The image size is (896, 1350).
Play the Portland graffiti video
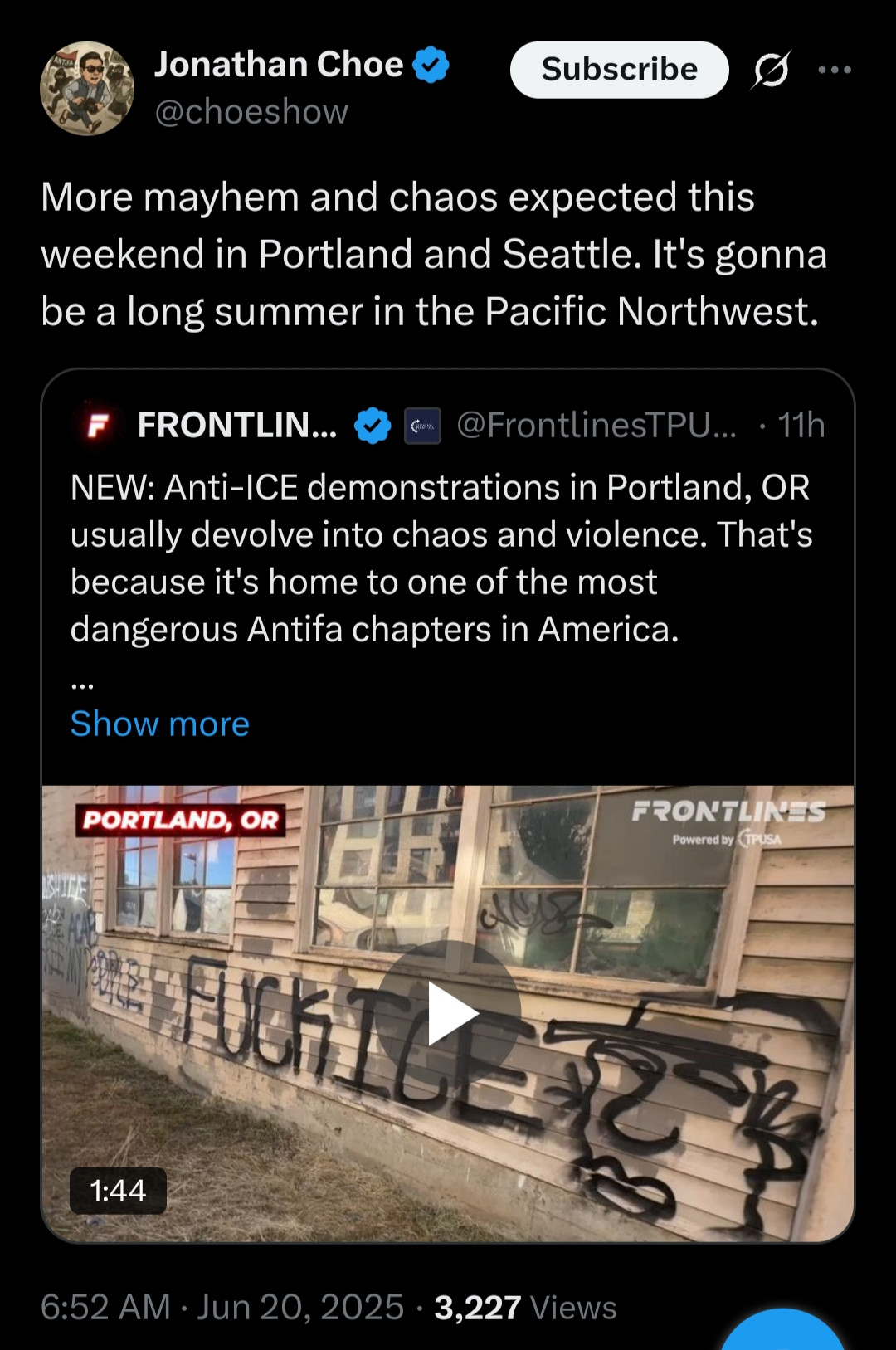tap(449, 1013)
